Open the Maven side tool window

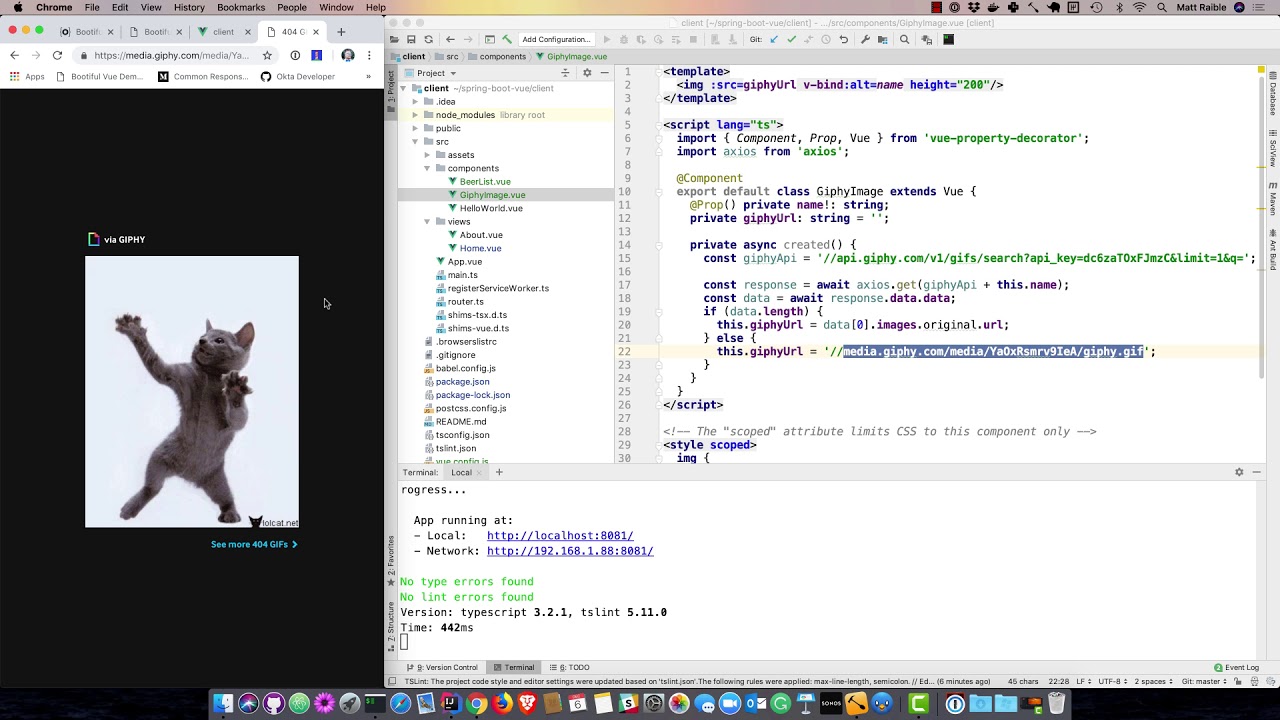tap(1273, 198)
